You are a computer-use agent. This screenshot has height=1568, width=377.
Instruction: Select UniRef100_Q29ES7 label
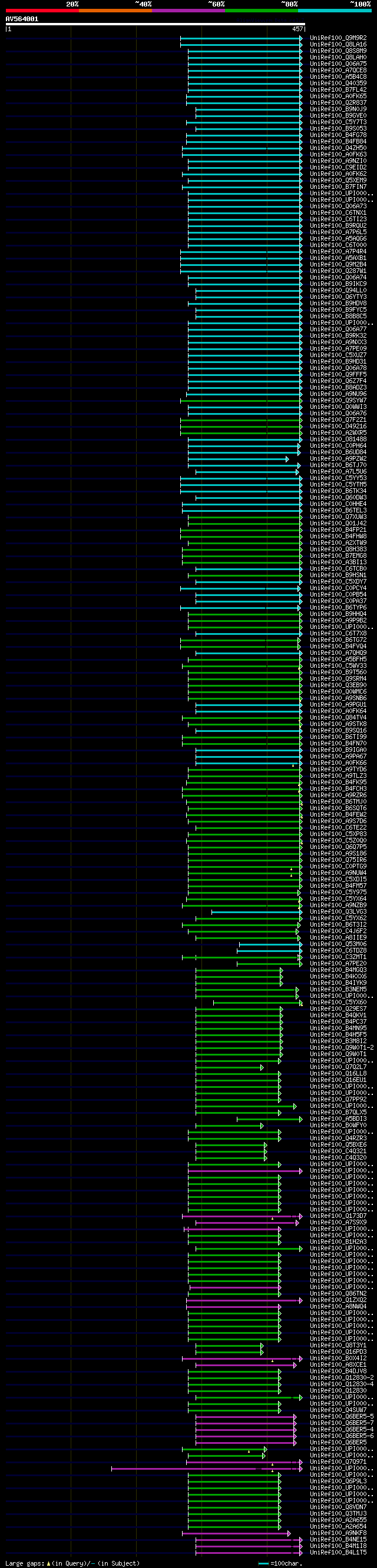tap(338, 1009)
